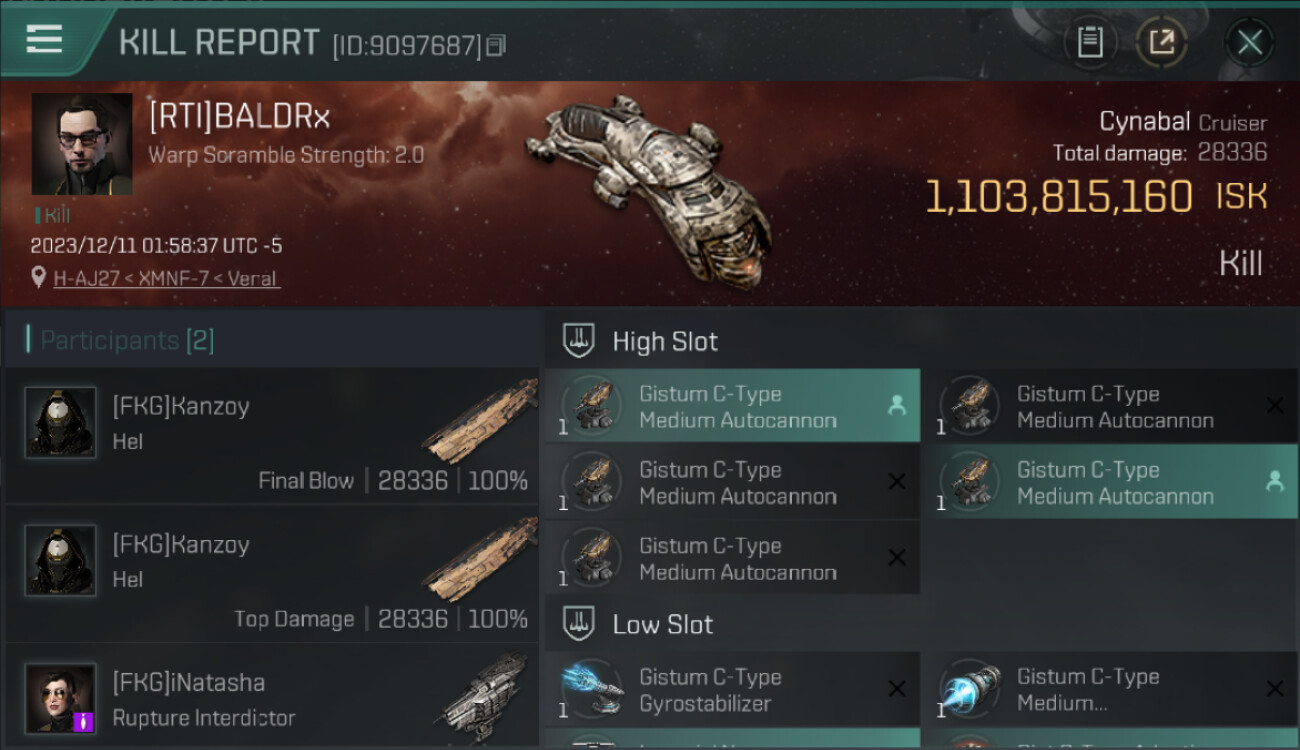Share the kill report externally

point(1161,42)
